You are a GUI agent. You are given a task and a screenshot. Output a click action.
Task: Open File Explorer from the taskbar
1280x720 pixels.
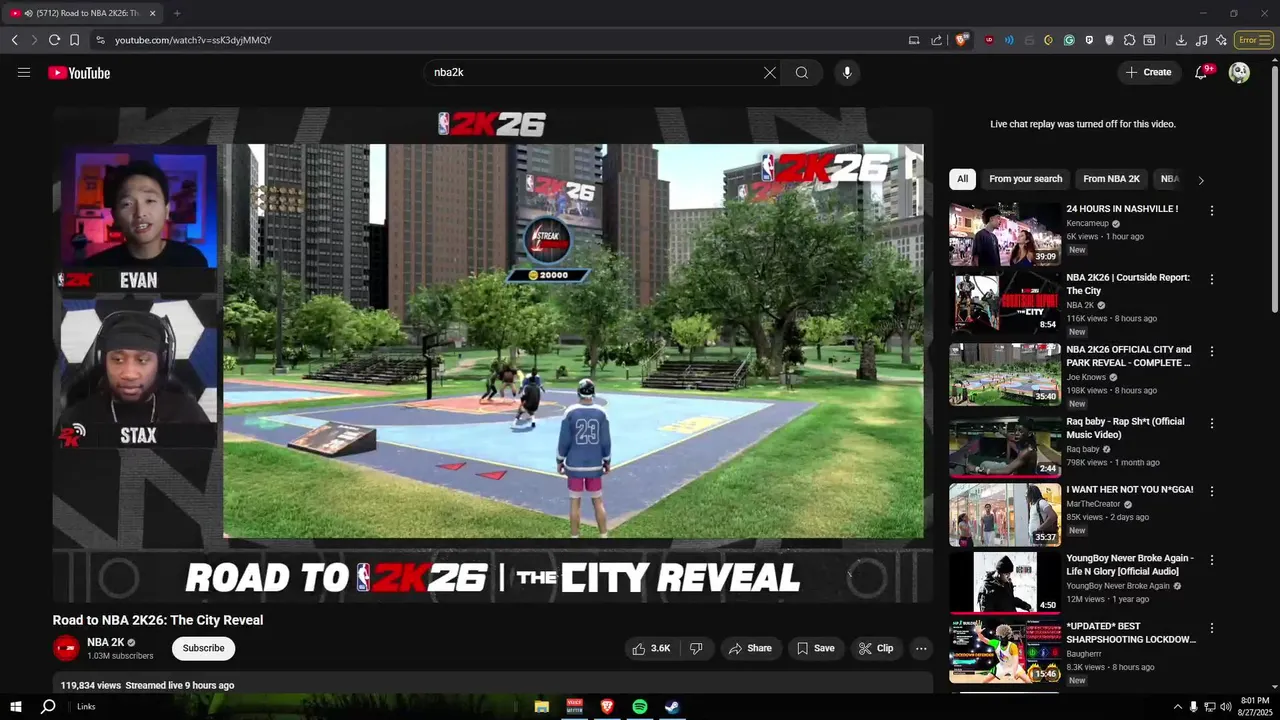(x=541, y=706)
